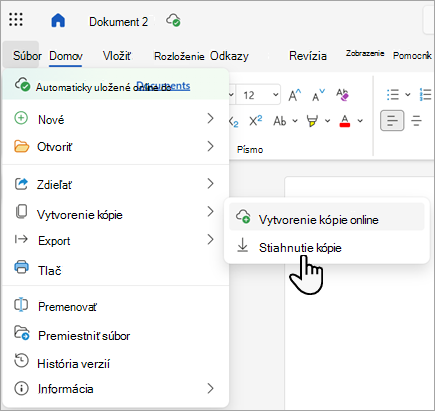The height and width of the screenshot is (411, 435).
Task: Click the Otvoriť folder icon
Action: pos(21,146)
